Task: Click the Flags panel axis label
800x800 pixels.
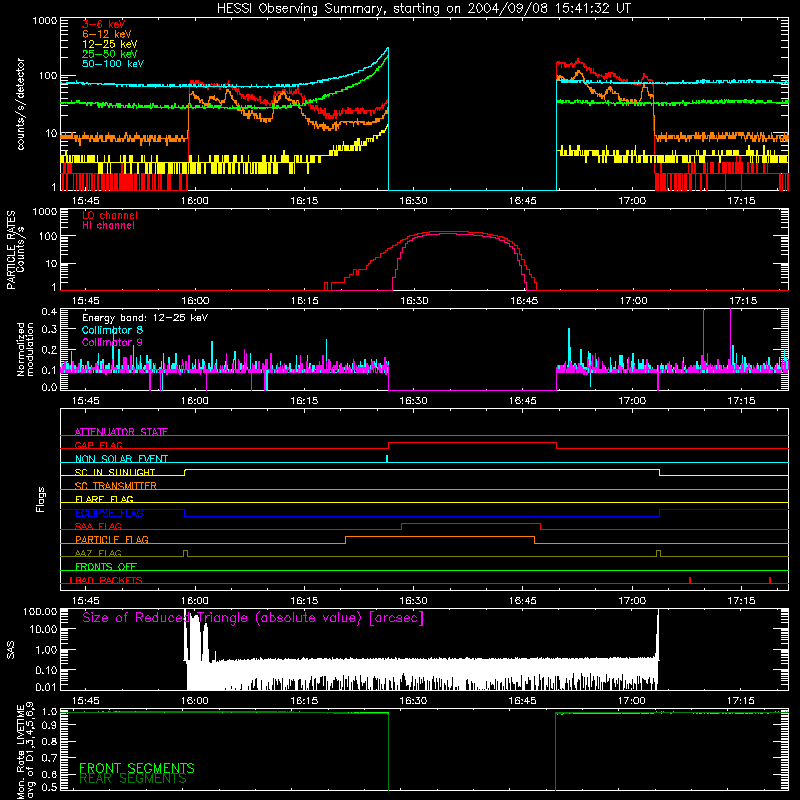Action: 41,499
